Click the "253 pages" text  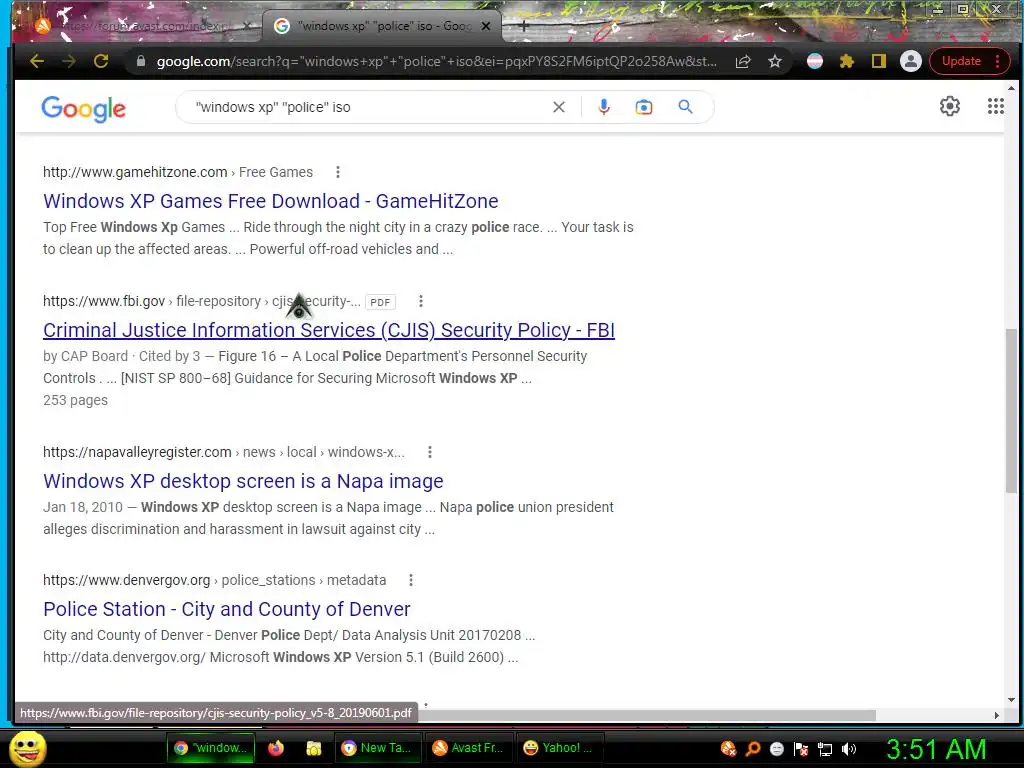coord(75,400)
